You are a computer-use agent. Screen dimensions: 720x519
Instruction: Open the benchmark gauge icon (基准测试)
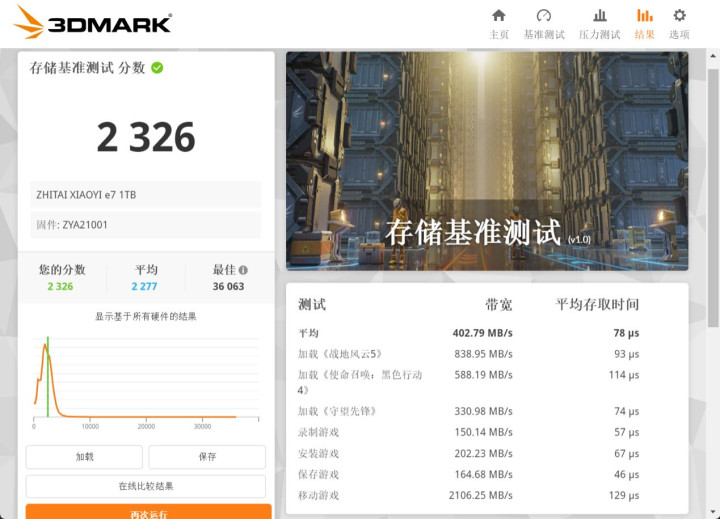(x=544, y=16)
